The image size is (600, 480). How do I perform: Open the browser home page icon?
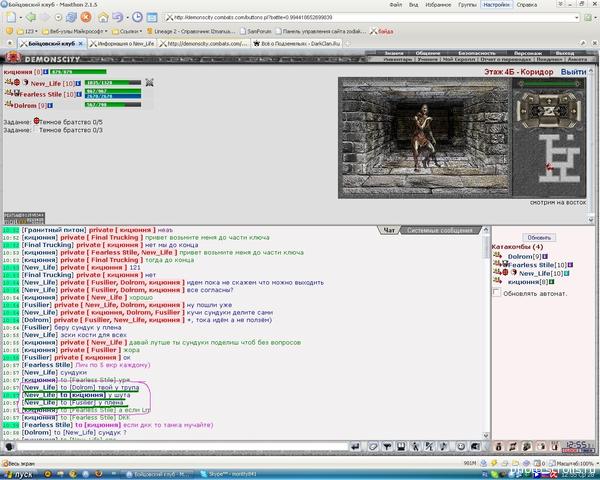(x=103, y=17)
